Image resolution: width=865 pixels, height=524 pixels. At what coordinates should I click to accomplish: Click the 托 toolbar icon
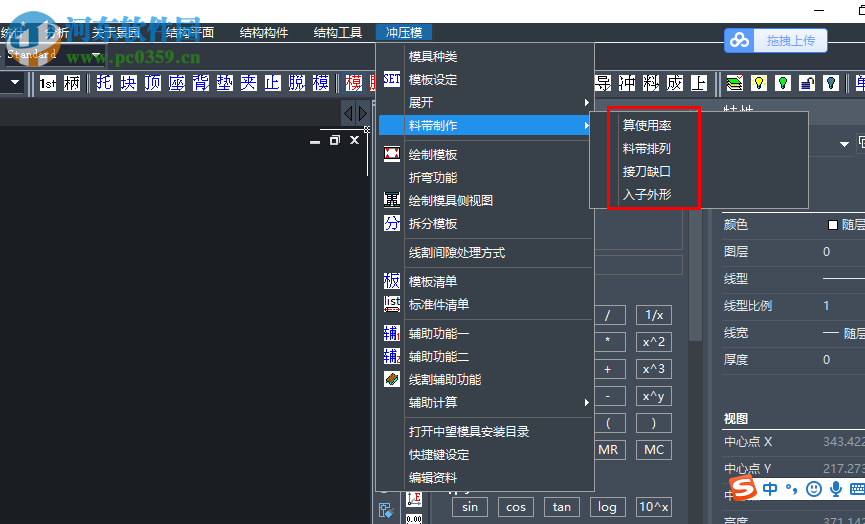click(104, 83)
